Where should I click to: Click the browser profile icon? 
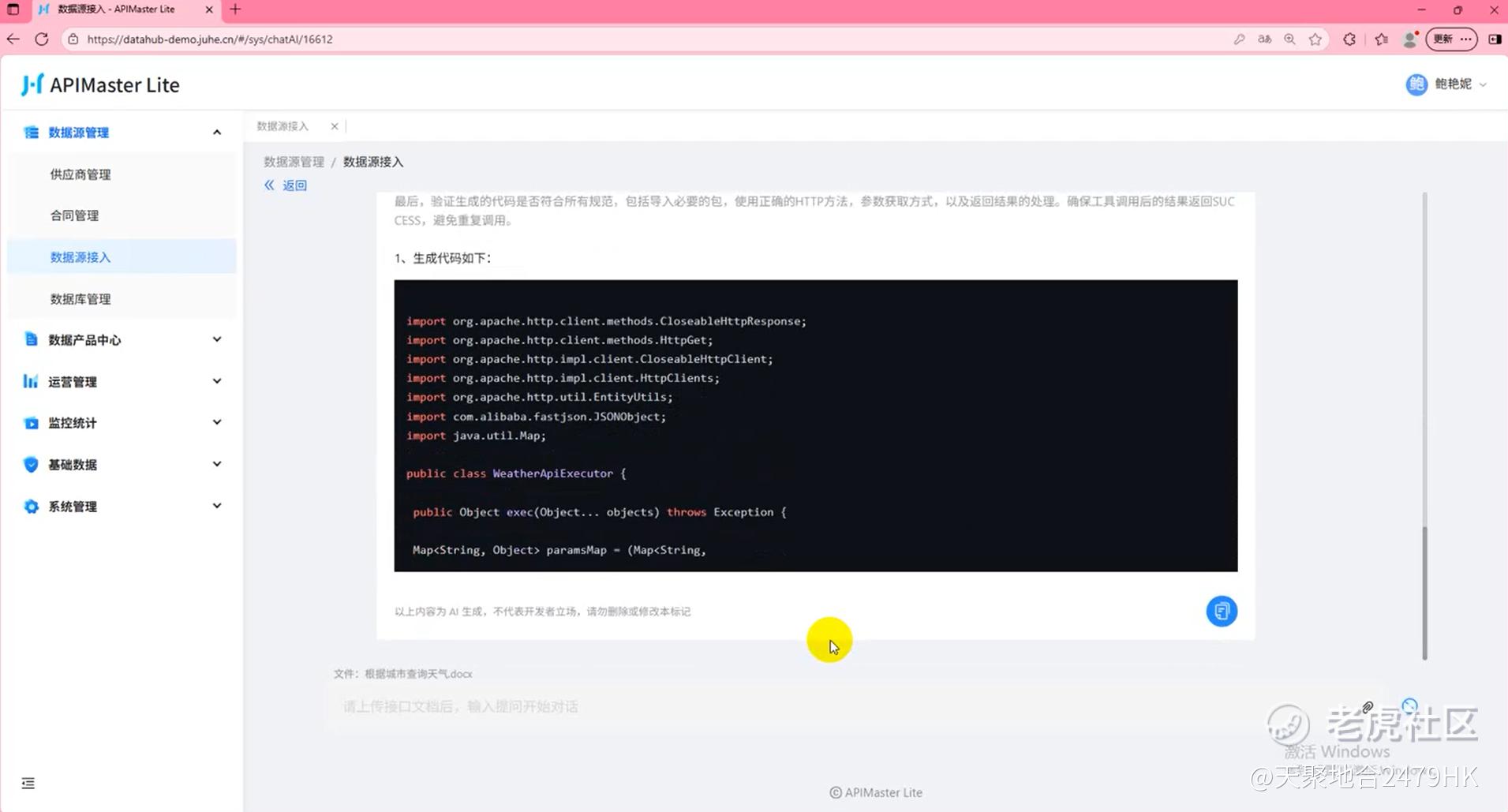(1409, 39)
